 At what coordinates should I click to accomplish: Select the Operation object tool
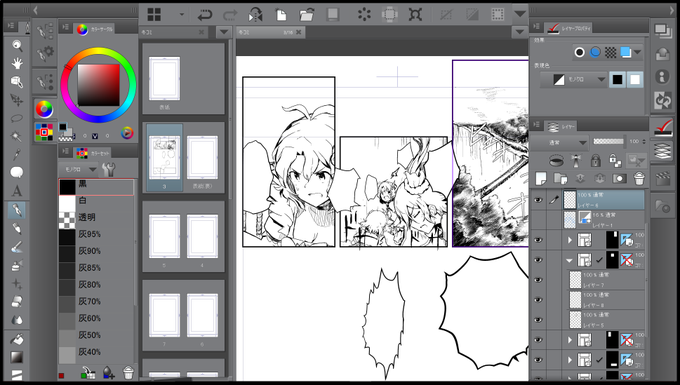[17, 82]
